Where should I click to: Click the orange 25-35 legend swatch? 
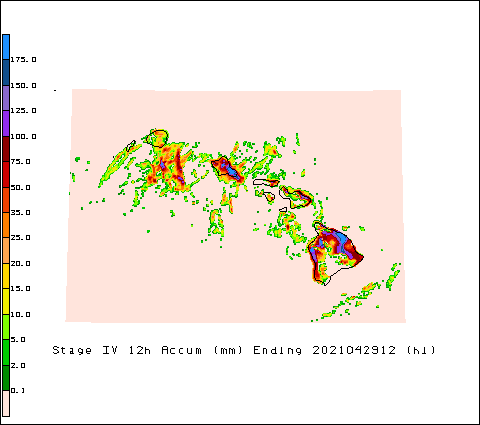point(6,225)
